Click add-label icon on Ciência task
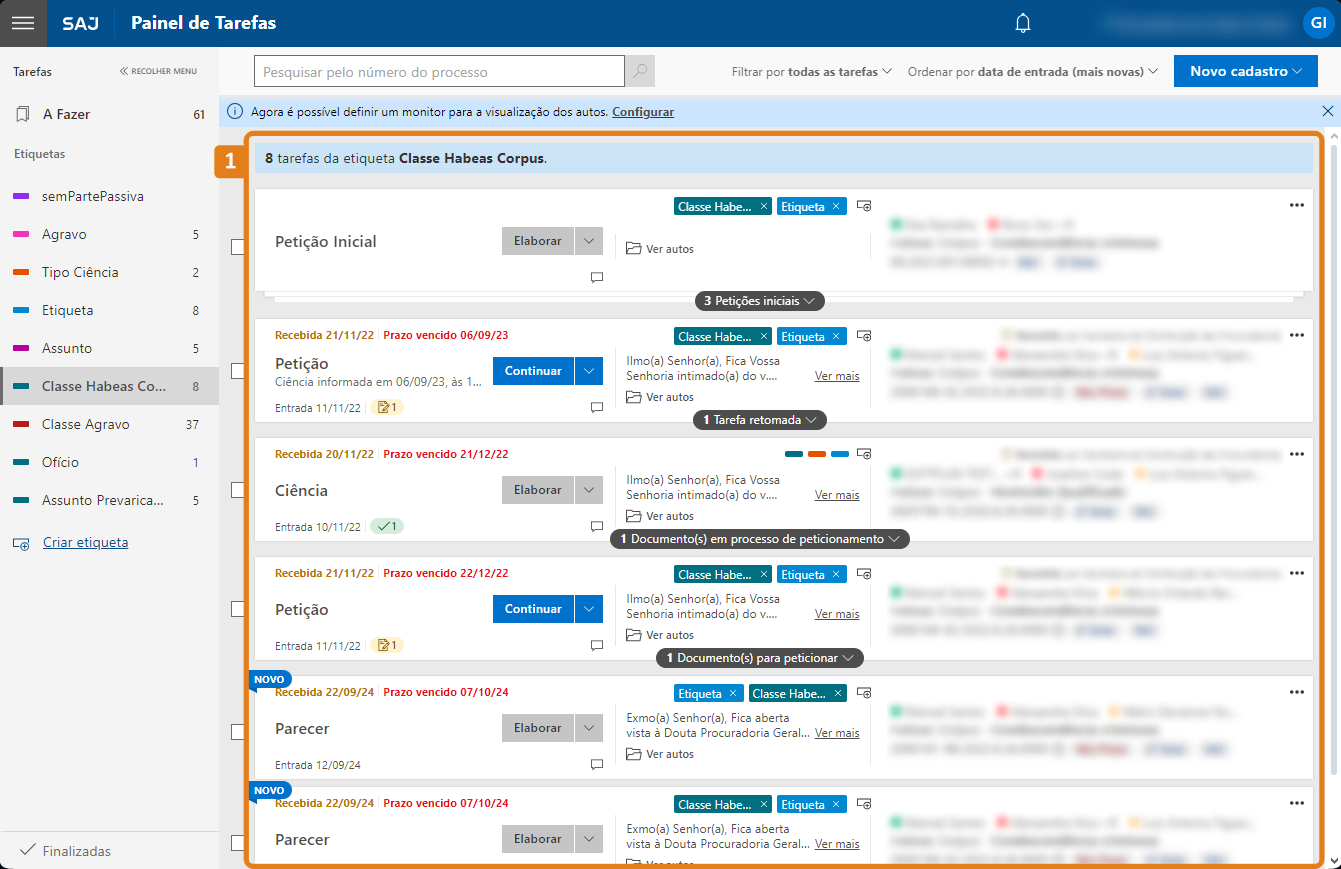This screenshot has height=869, width=1341. [x=864, y=454]
